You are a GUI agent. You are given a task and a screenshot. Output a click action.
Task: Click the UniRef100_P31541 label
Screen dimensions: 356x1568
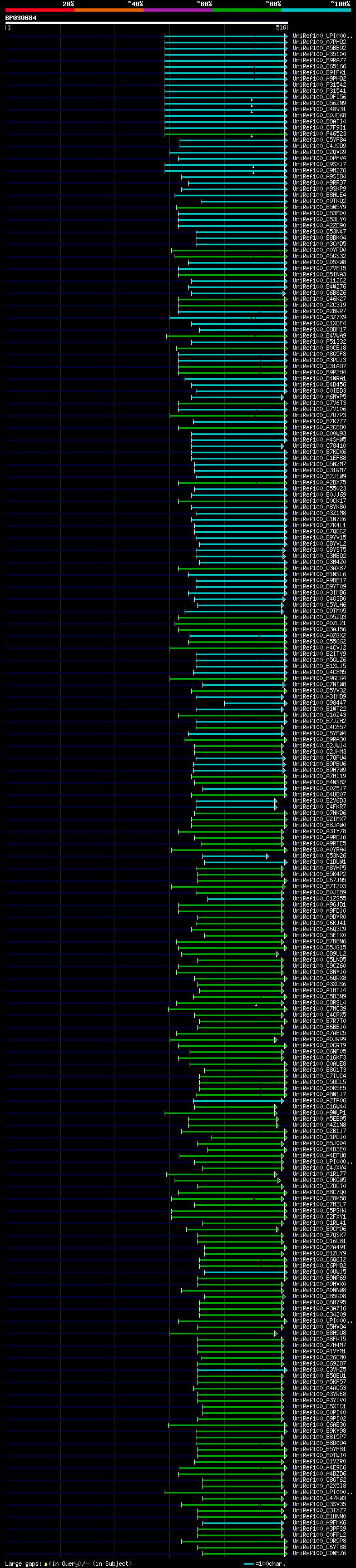pyautogui.click(x=319, y=91)
